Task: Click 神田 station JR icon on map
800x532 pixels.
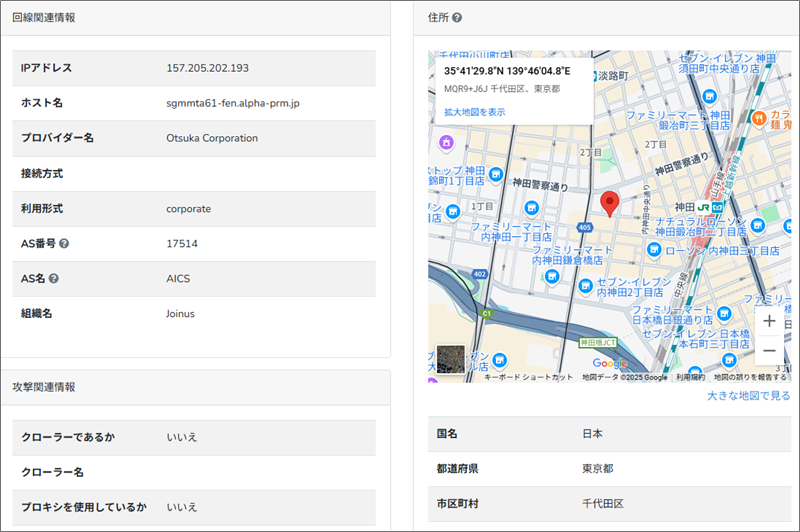Action: (x=704, y=207)
